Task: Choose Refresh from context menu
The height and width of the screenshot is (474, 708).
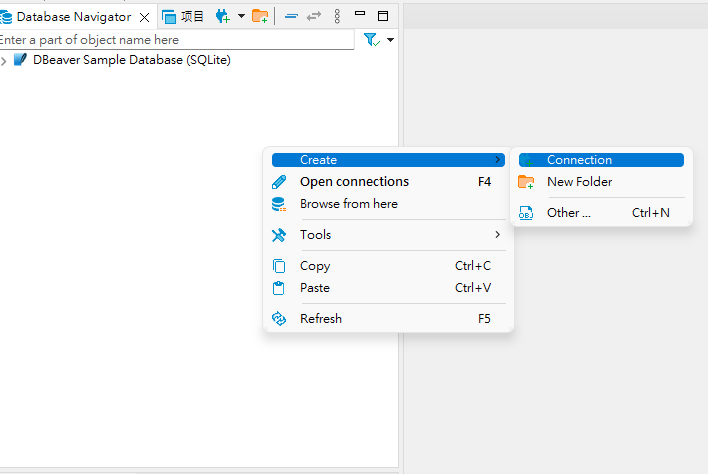Action: [x=388, y=319]
